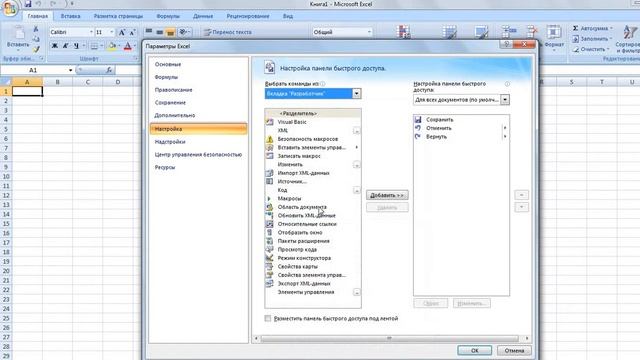Open the Данные ribbon tab
Image resolution: width=640 pixels, height=360 pixels.
(203, 16)
